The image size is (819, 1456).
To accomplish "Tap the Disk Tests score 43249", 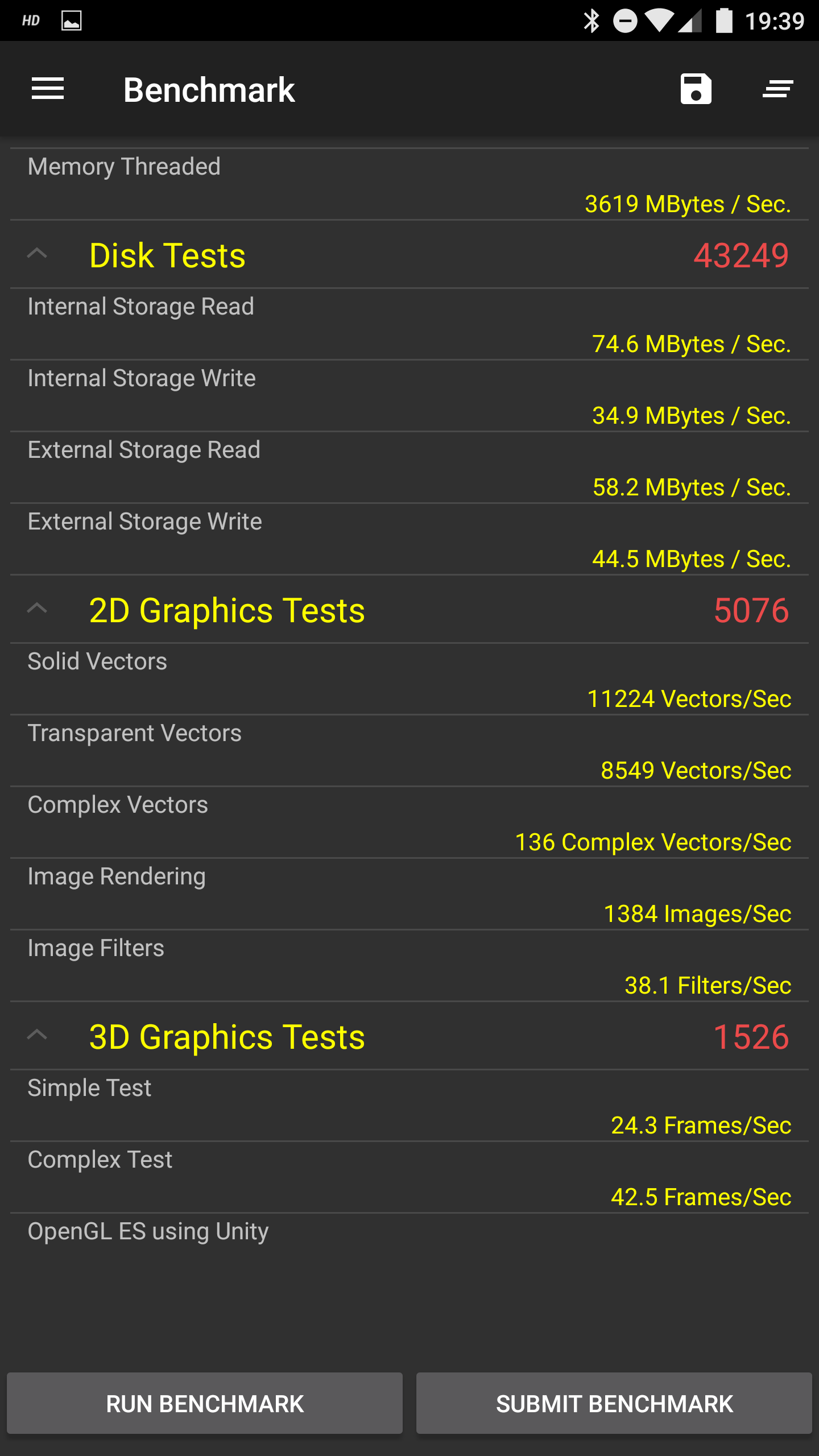I will tap(741, 255).
